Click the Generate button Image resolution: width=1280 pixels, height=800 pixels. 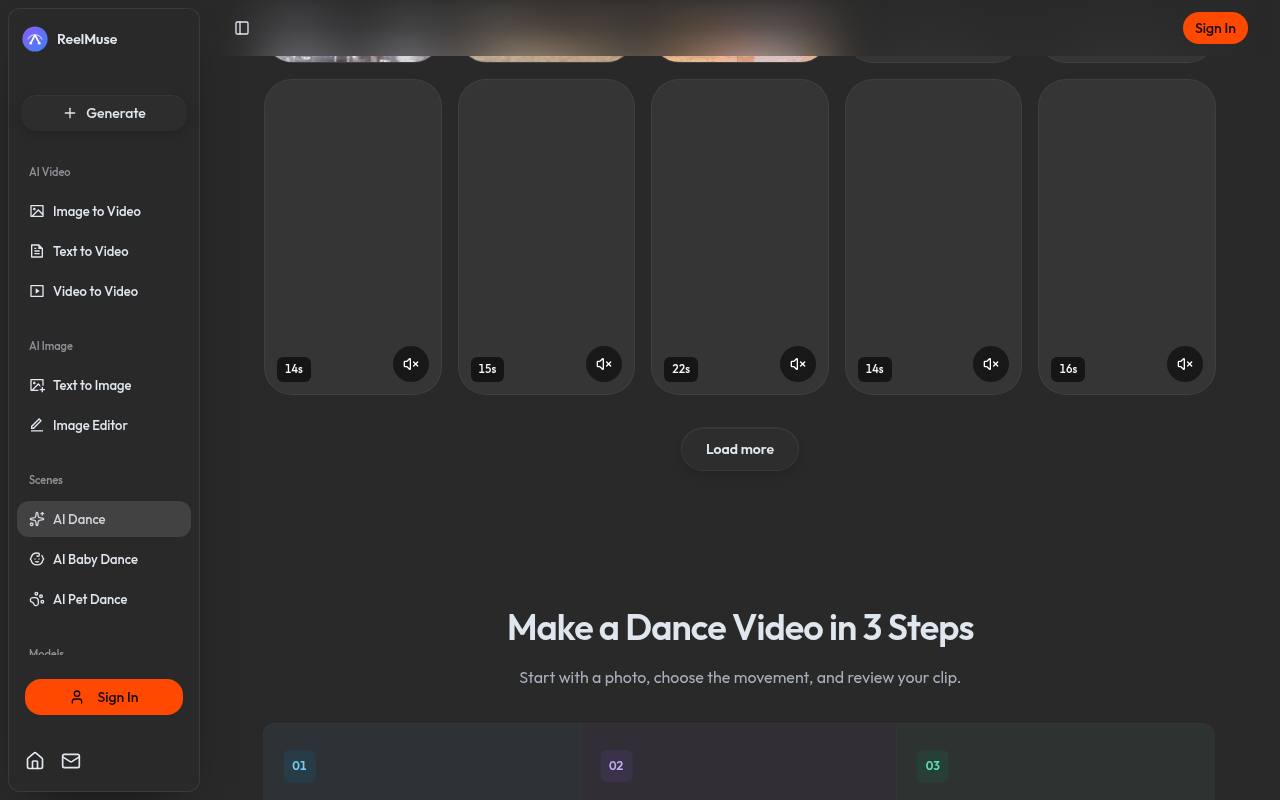104,113
